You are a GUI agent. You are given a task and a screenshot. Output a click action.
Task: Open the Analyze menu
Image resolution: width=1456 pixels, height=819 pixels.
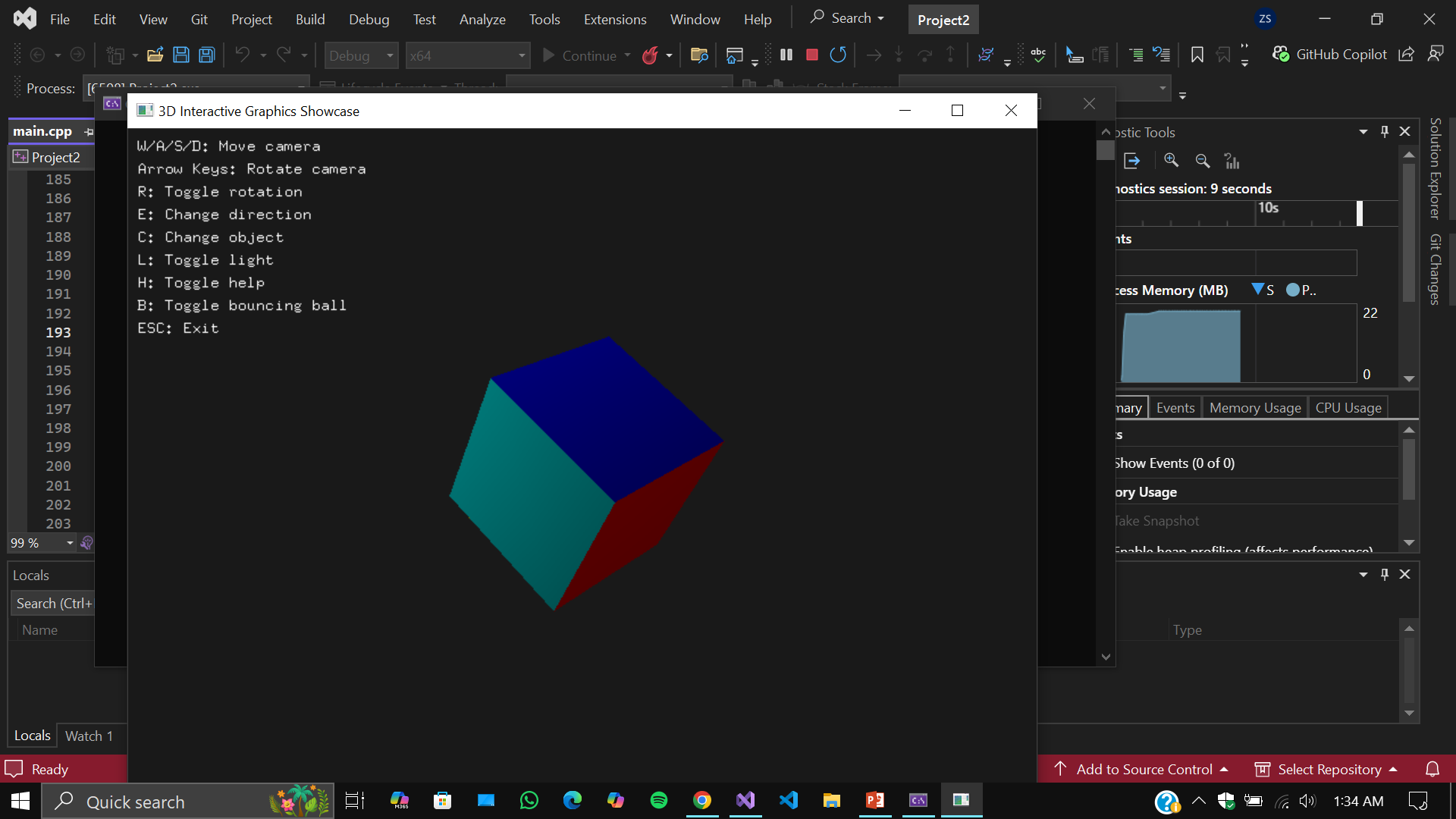482,19
